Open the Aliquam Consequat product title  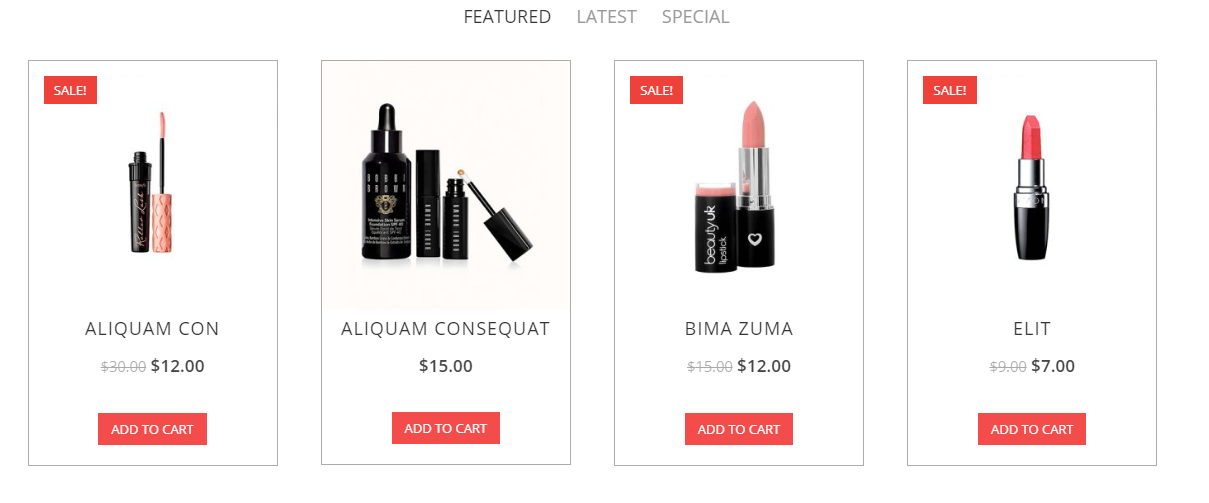(446, 329)
